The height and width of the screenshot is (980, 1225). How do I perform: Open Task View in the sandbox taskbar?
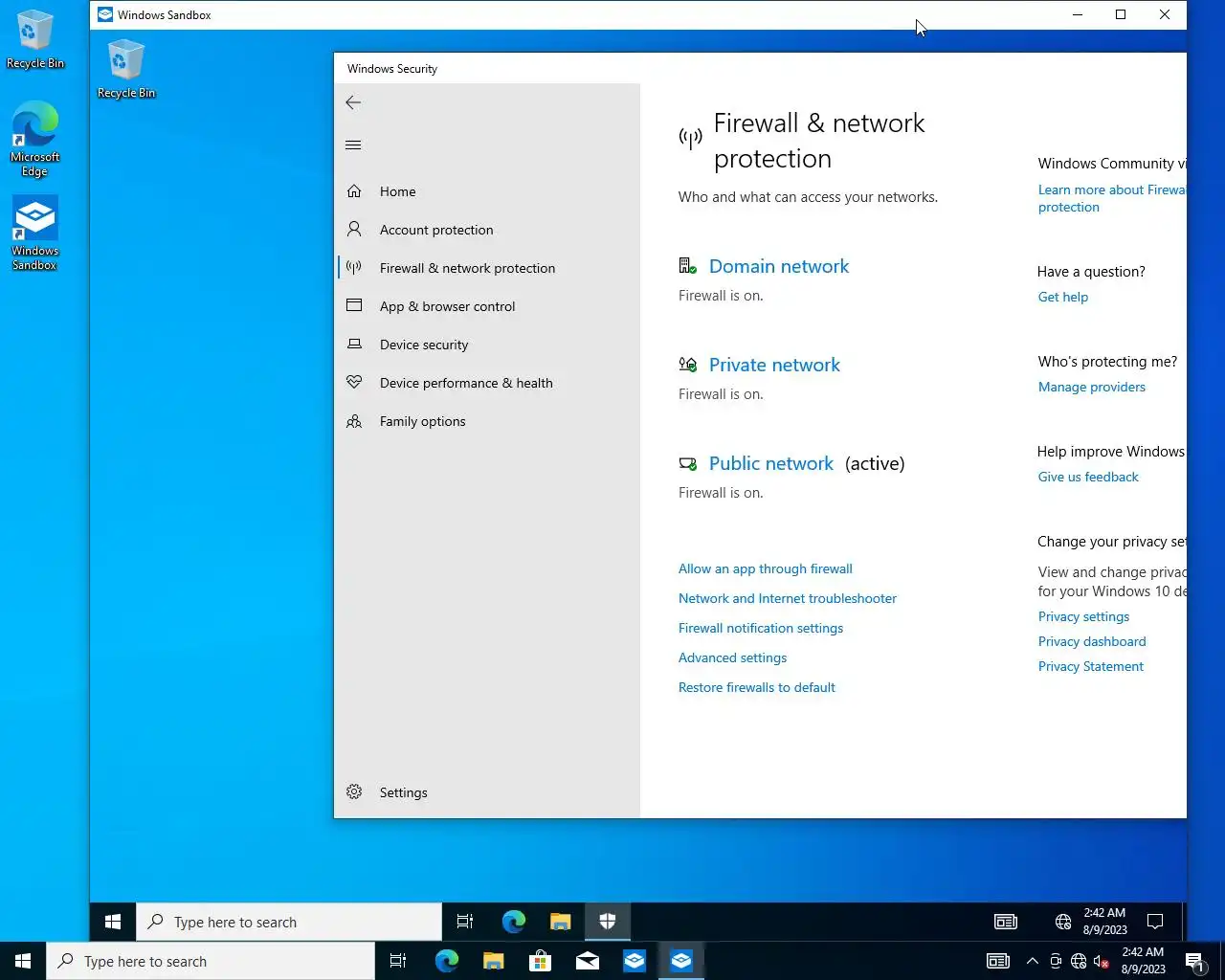465,922
